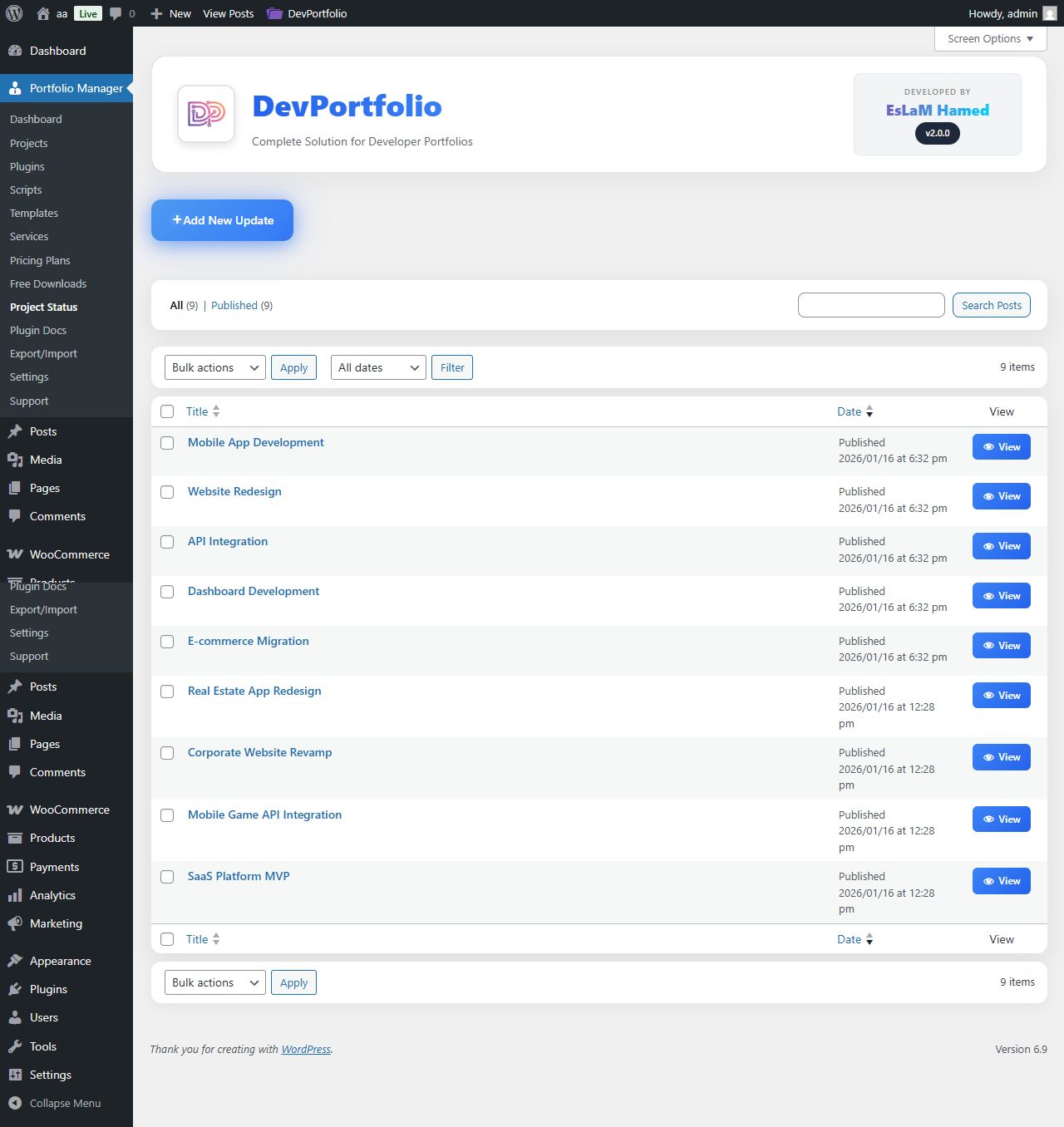The width and height of the screenshot is (1064, 1127).
Task: Click View button for Corporate Website Revamp
Action: pyautogui.click(x=1002, y=757)
